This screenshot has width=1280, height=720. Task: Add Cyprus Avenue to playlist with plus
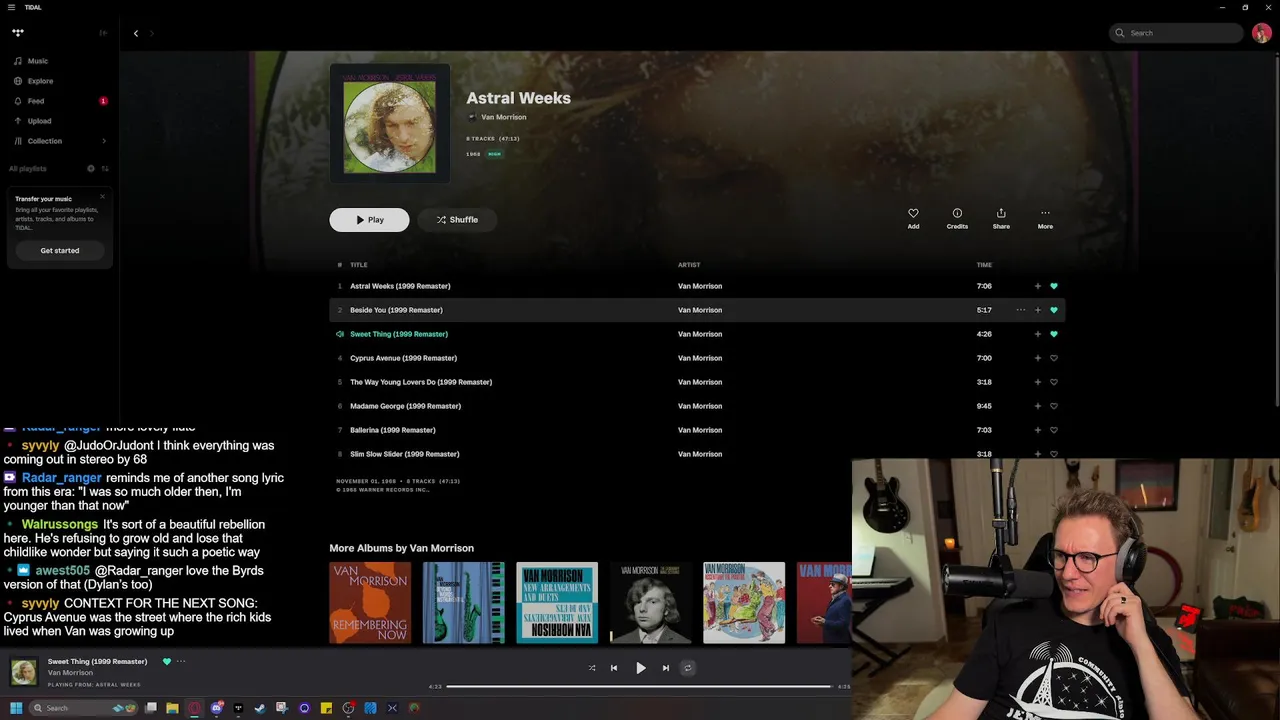click(x=1037, y=358)
